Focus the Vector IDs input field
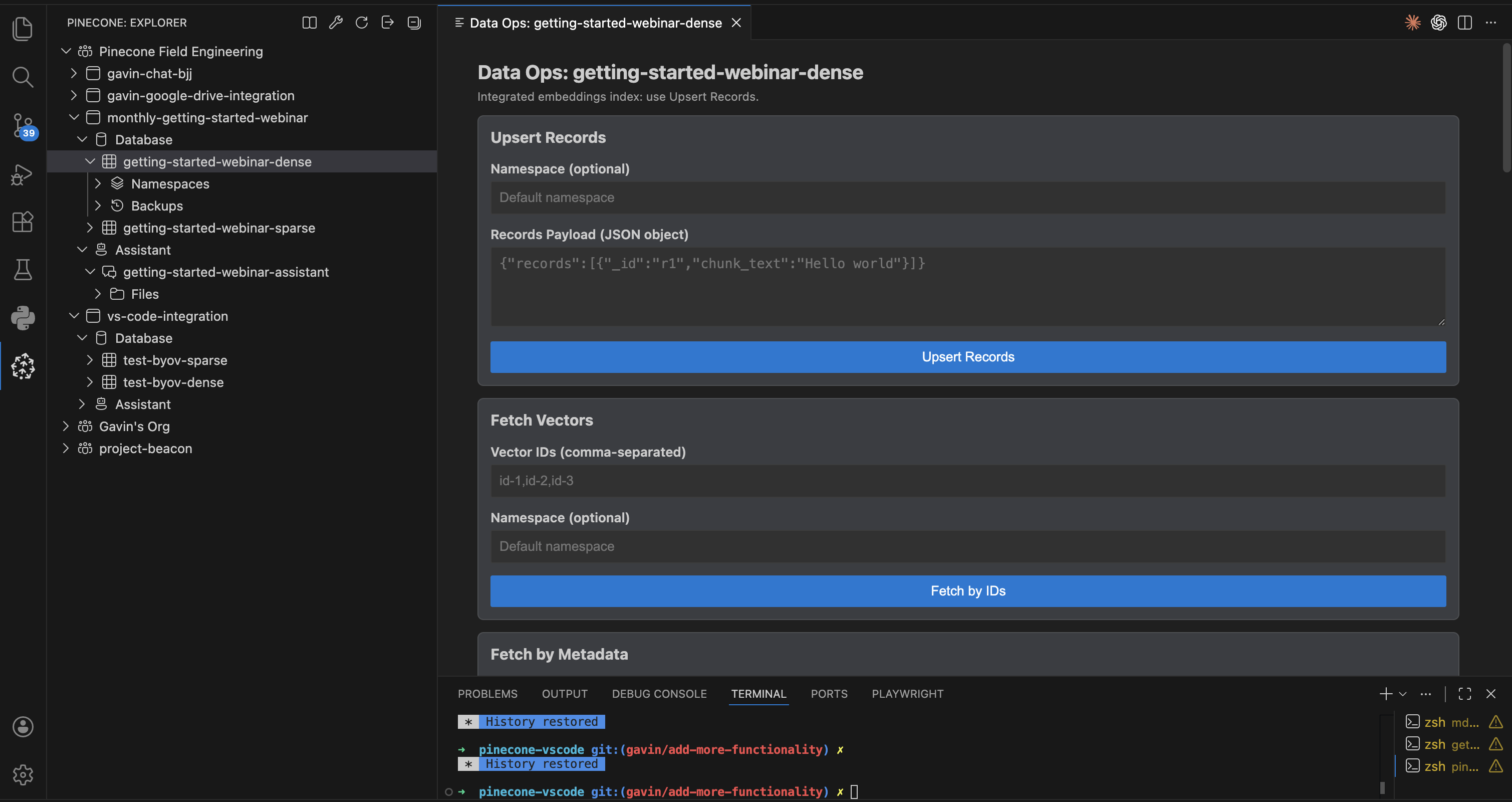 click(967, 481)
